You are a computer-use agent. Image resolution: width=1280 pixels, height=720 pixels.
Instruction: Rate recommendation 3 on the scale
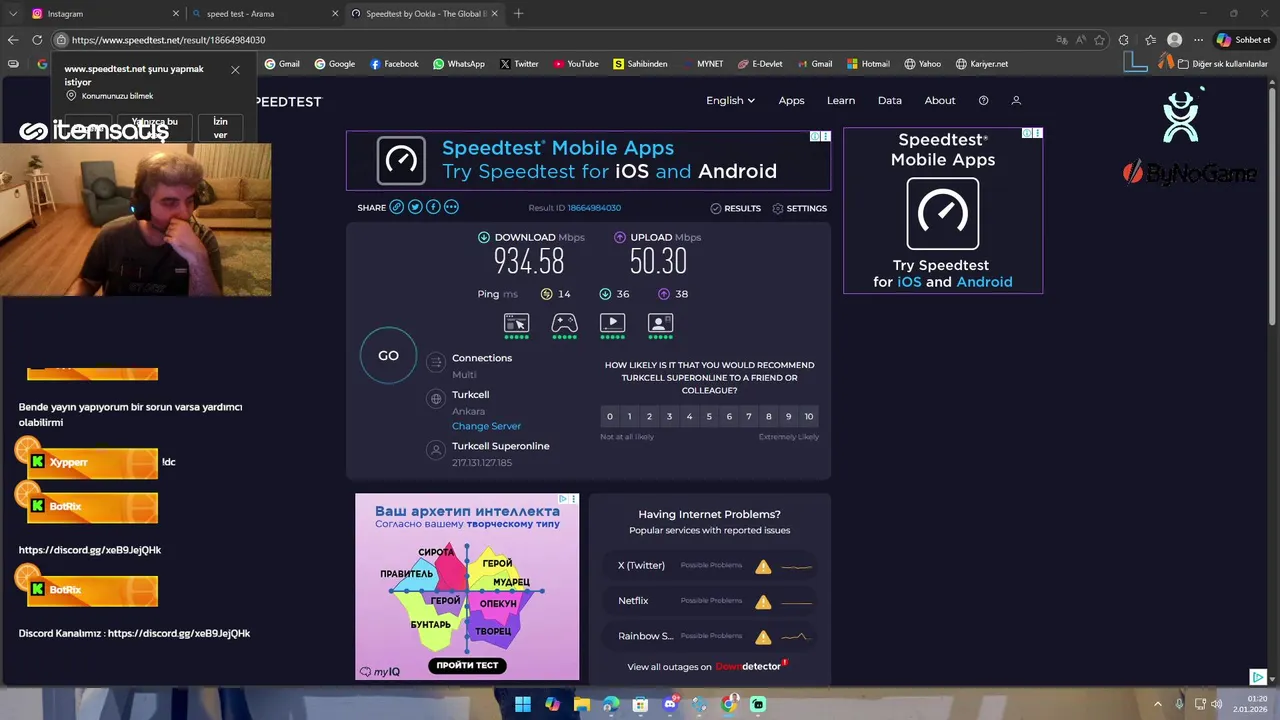pos(669,416)
